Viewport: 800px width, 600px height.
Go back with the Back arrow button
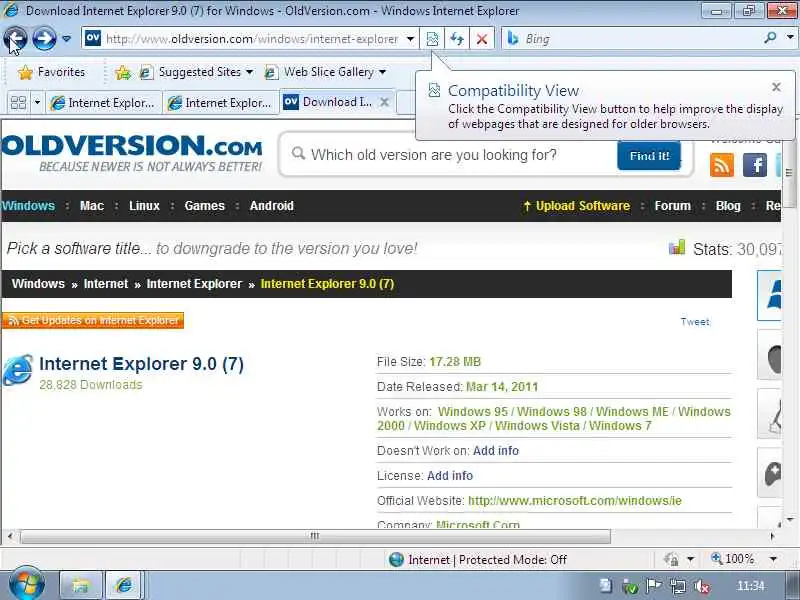click(x=15, y=38)
